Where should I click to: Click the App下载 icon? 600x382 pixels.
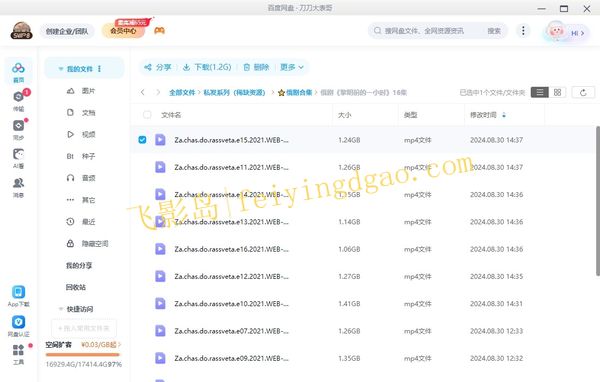point(18,292)
